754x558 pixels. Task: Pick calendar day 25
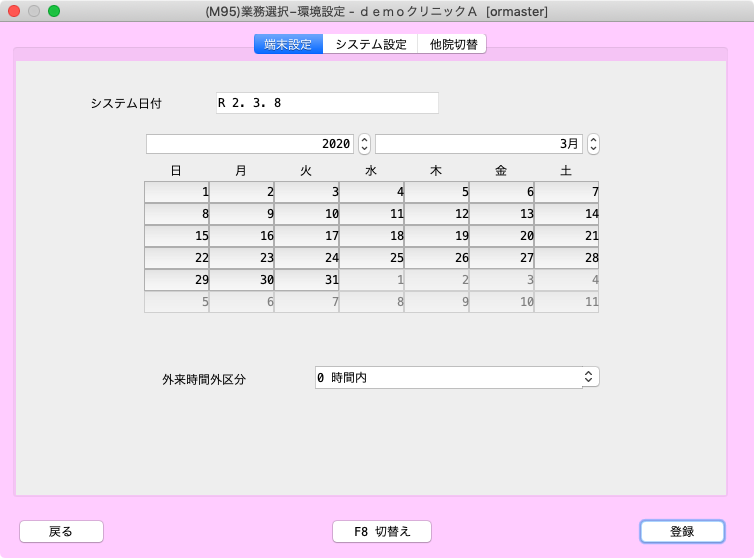(x=372, y=258)
